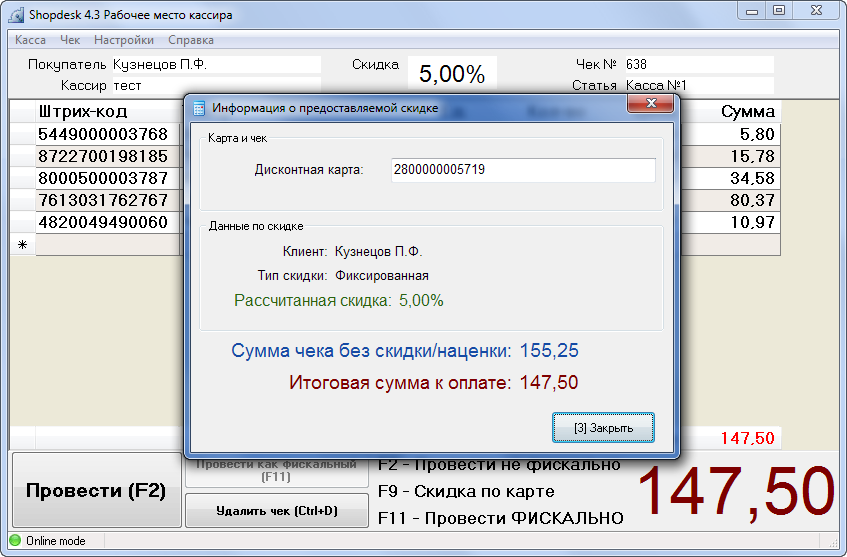
Task: Click Провести как фискальный (F11) button
Action: (277, 473)
